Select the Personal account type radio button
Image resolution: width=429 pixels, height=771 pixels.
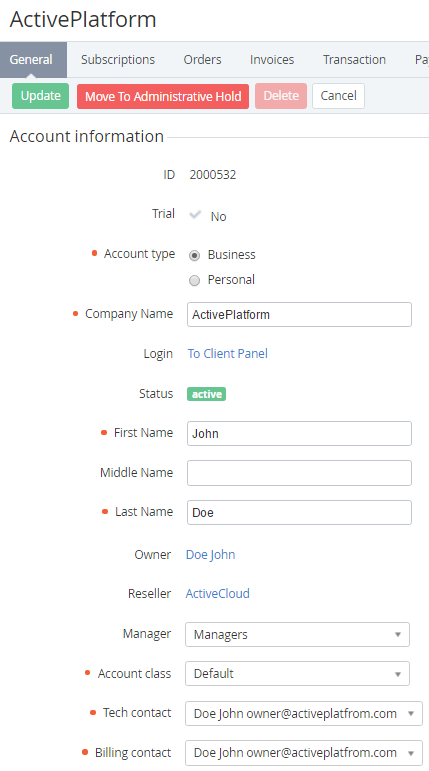point(195,280)
